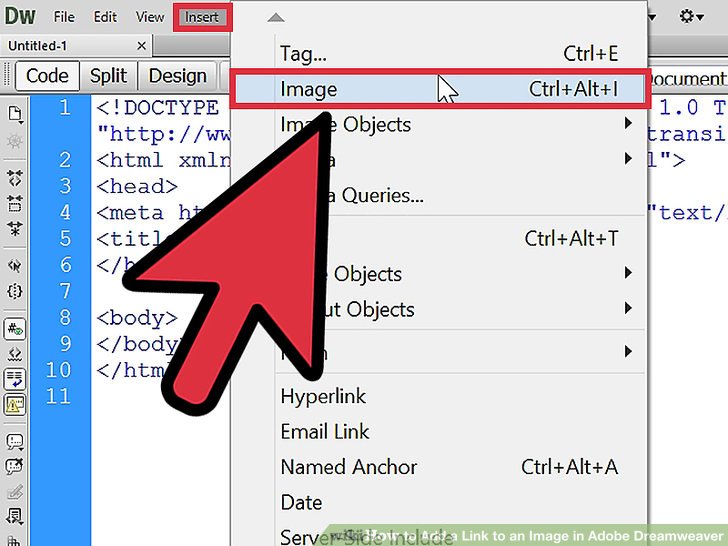Click the Open Documents icon in coding toolbar

coord(15,114)
